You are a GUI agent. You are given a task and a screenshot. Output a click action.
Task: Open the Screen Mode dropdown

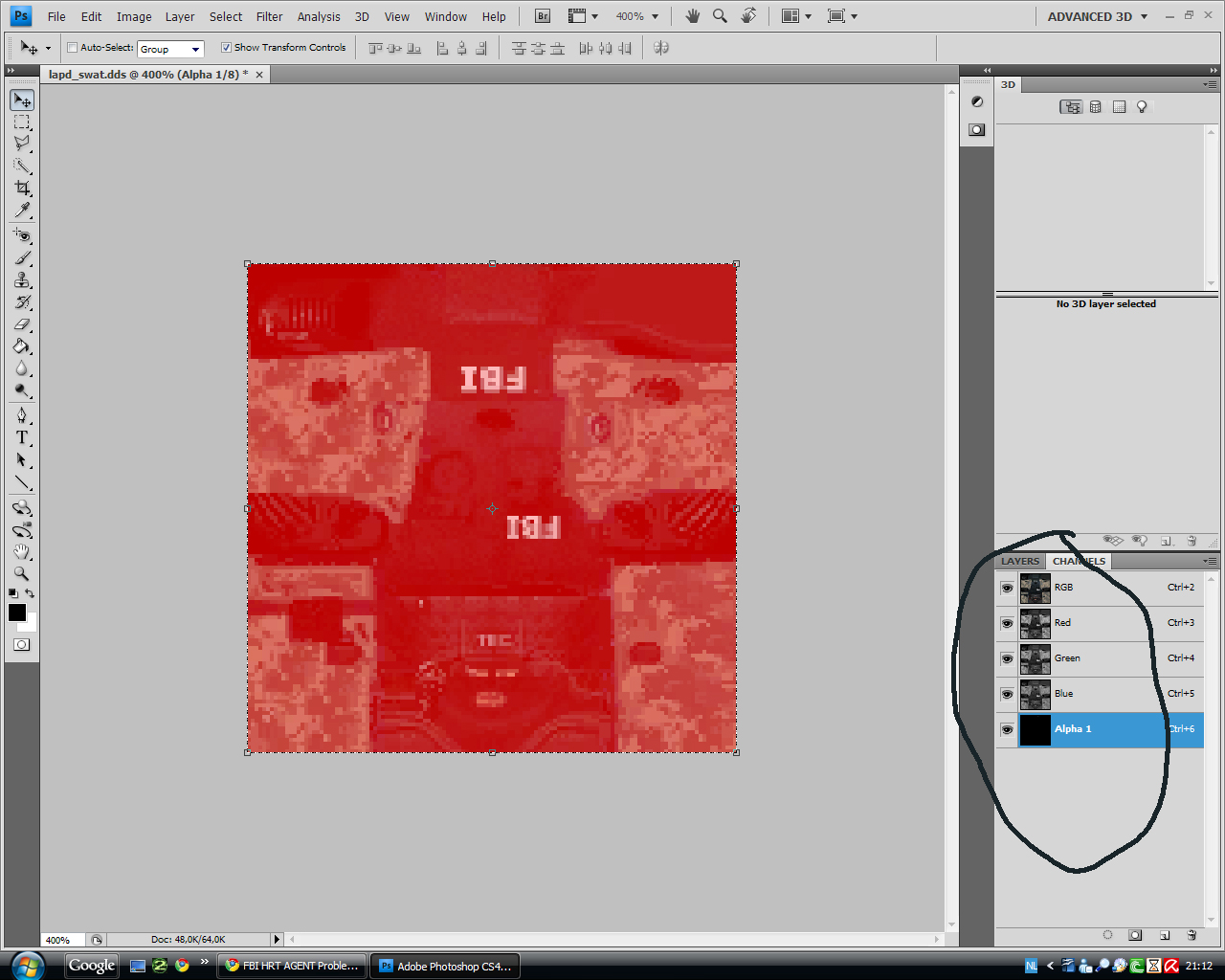[x=842, y=16]
